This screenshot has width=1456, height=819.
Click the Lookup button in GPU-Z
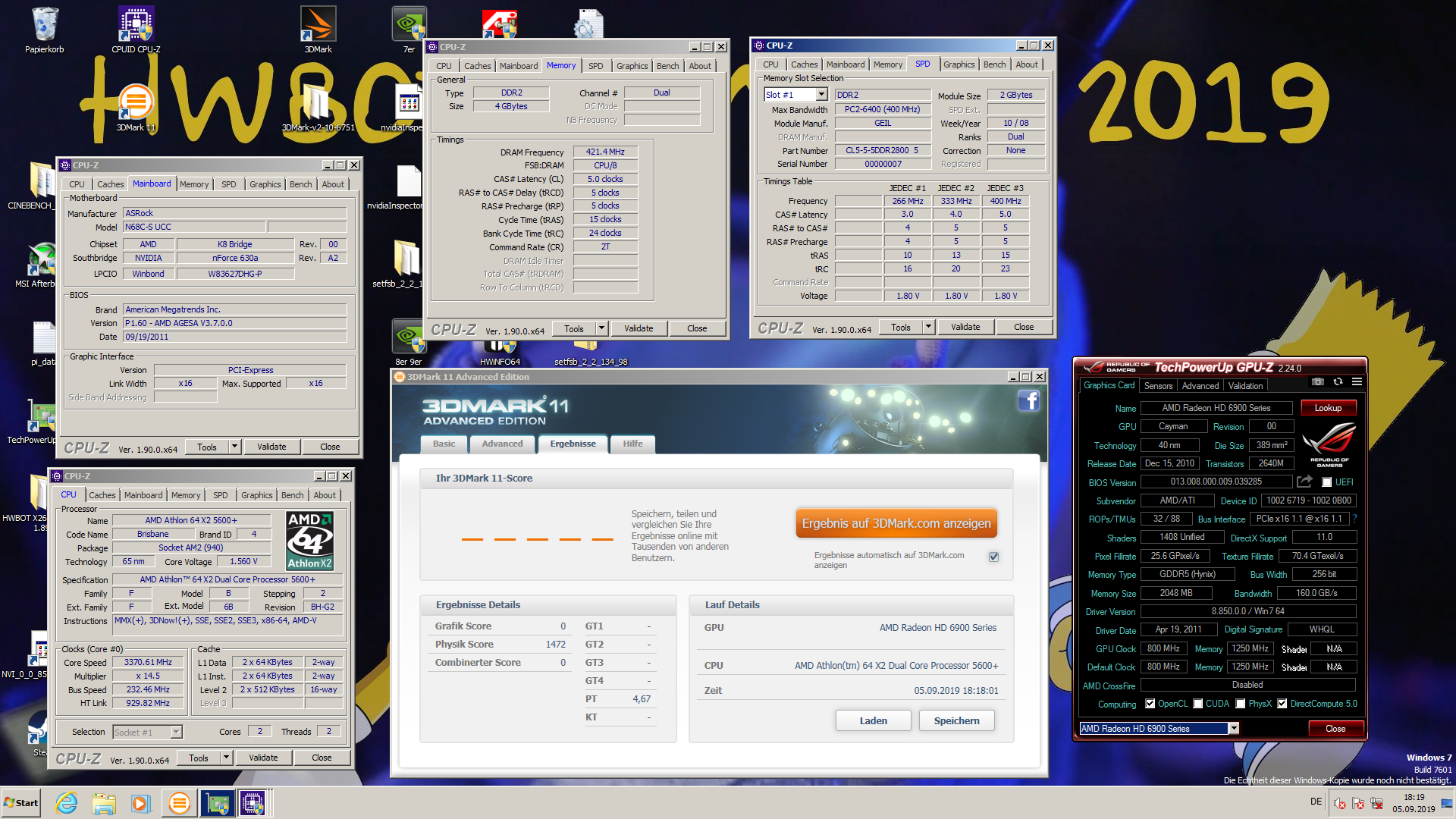tap(1328, 408)
